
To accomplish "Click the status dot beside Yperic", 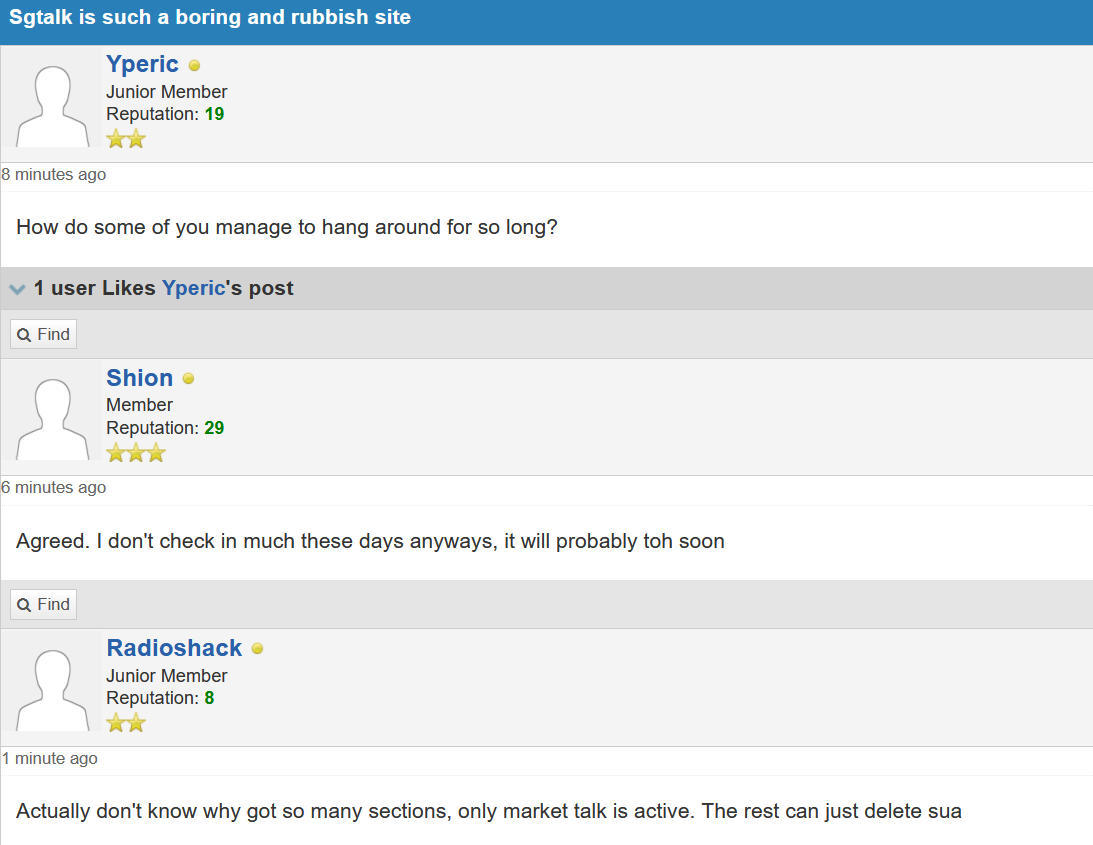I will point(194,66).
